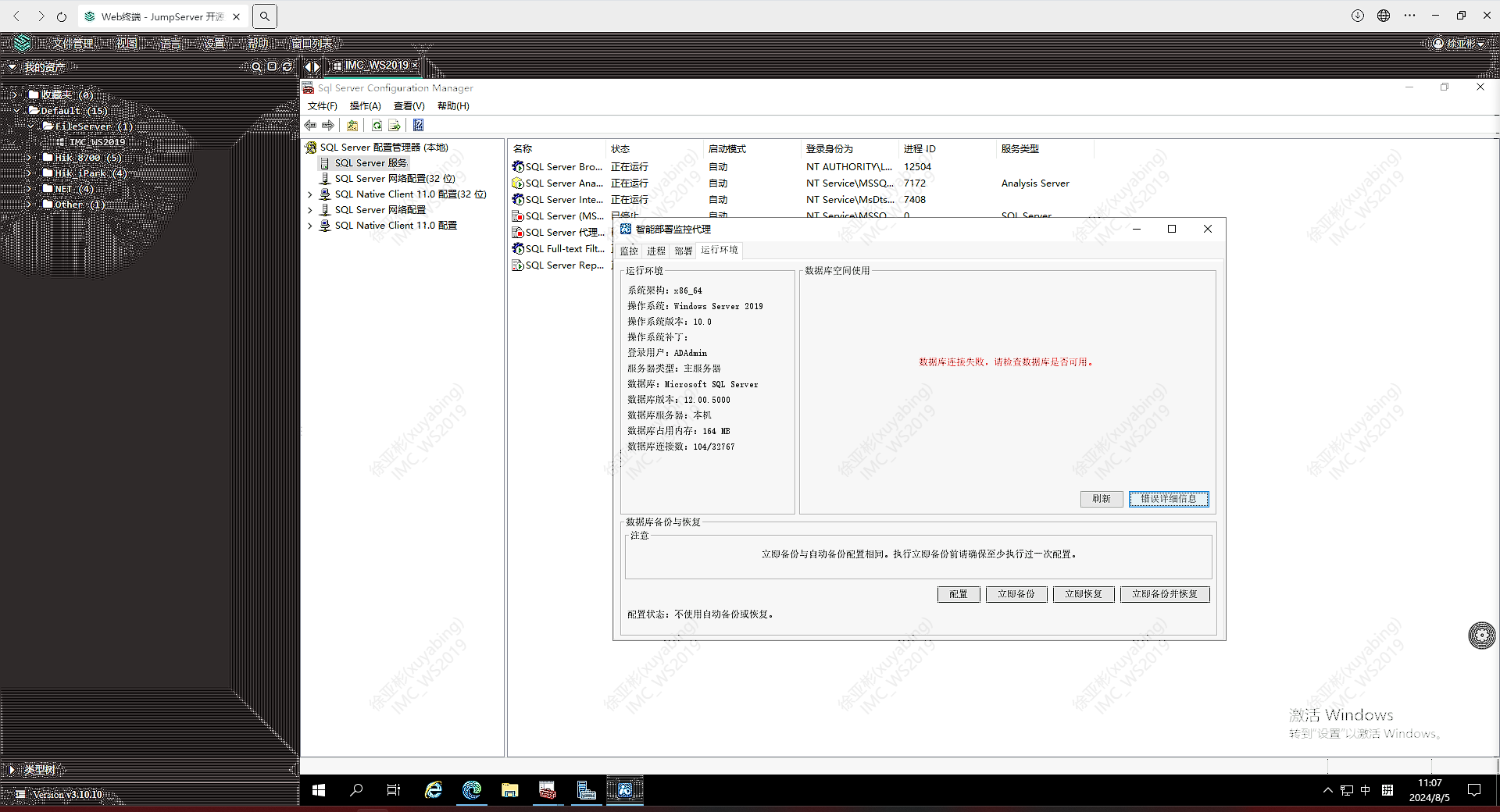Open the 操作(A) menu

click(365, 106)
